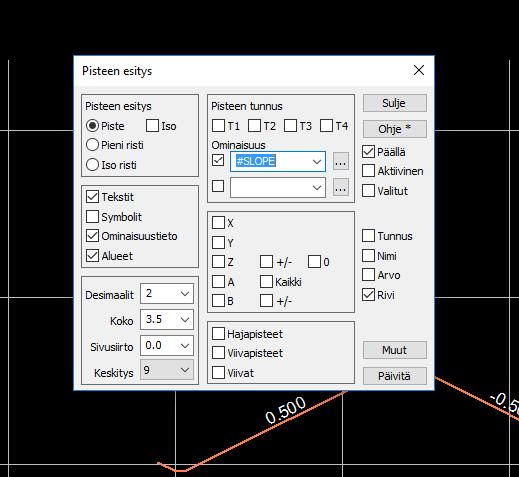519x477 pixels.
Task: Expand the #SLOPE property dropdown
Action: (x=317, y=161)
